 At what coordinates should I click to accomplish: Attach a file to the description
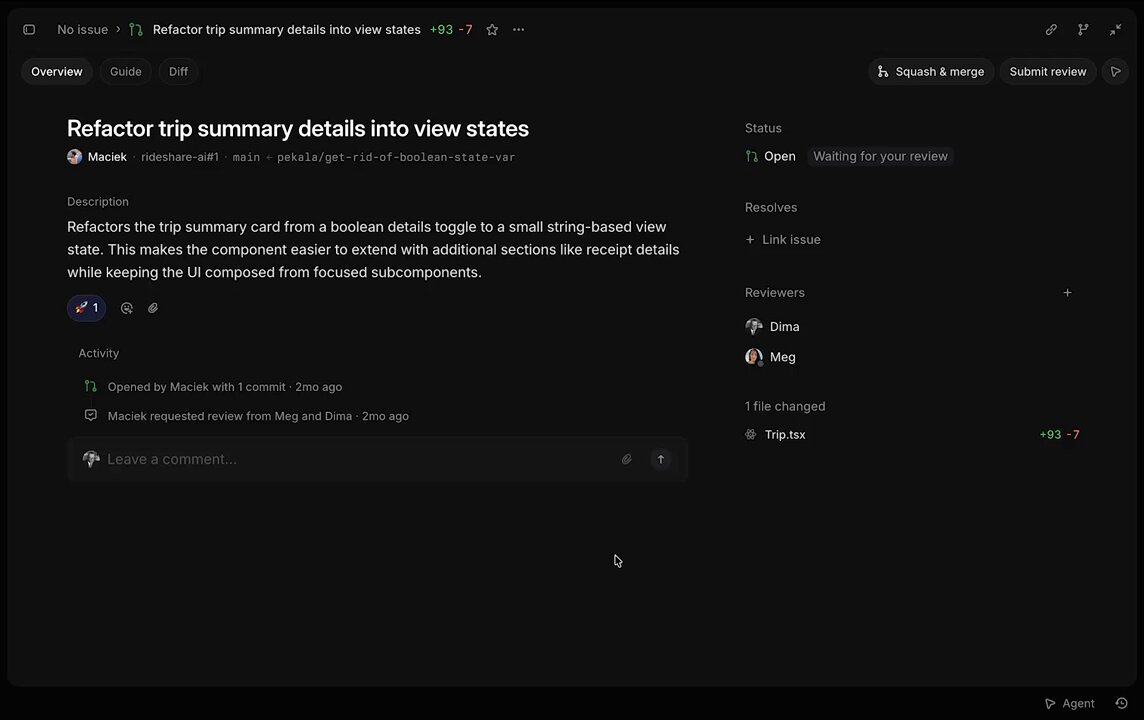coord(153,309)
